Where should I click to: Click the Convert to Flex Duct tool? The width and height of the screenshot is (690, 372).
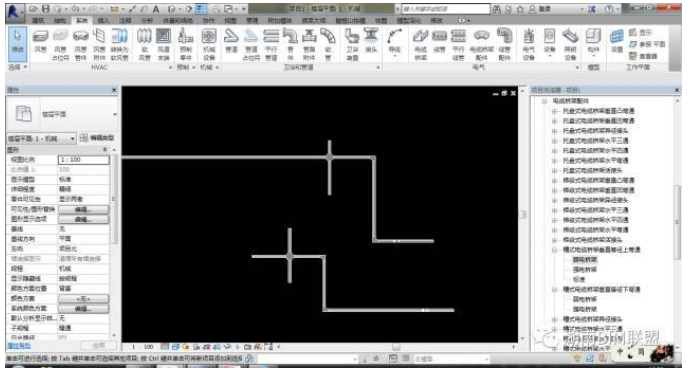119,44
